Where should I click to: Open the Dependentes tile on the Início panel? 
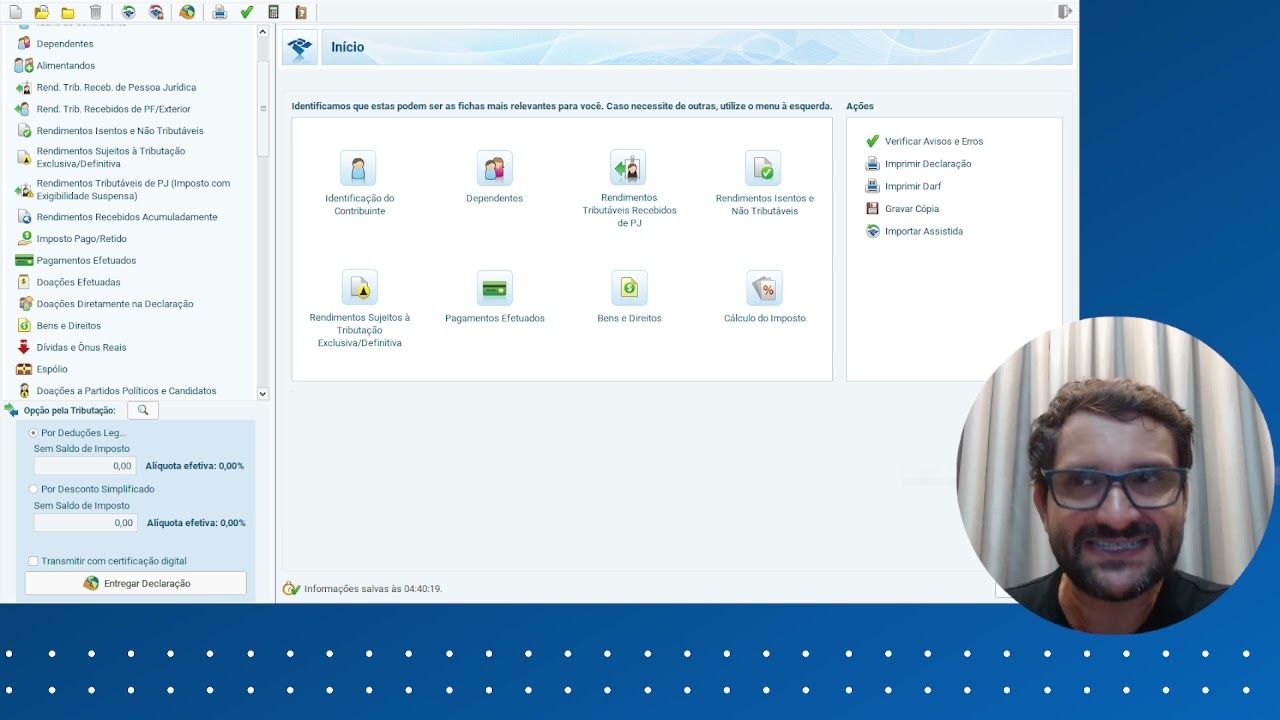click(494, 178)
